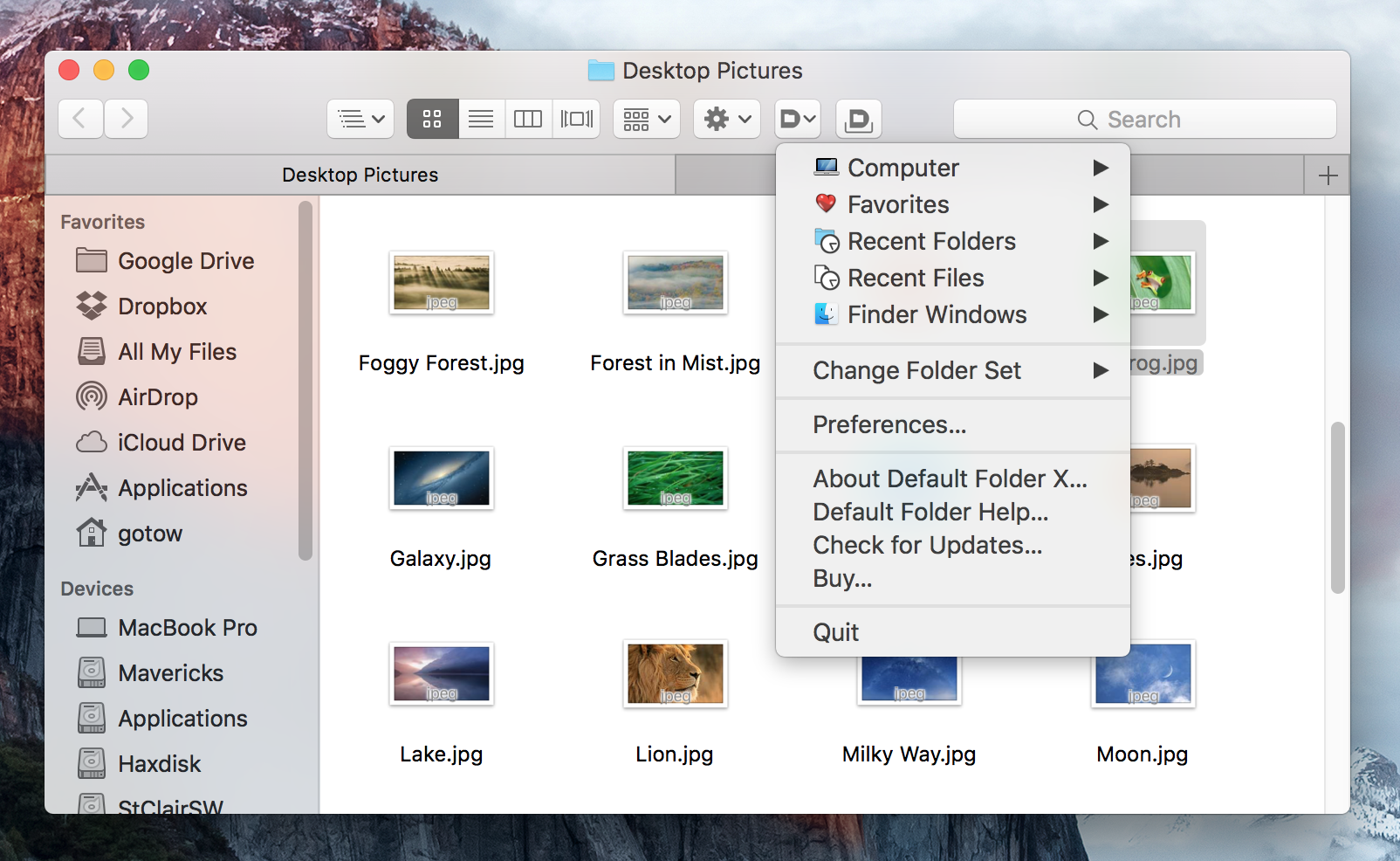Switch to list view

(x=481, y=119)
